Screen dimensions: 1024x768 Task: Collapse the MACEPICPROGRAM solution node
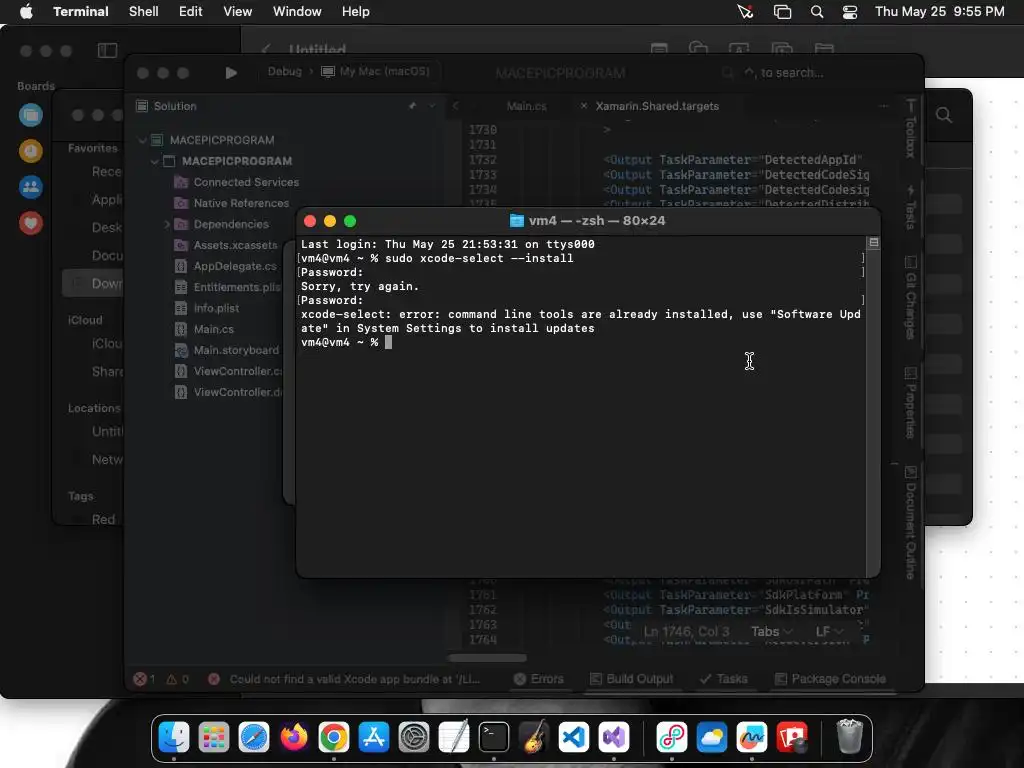[142, 140]
